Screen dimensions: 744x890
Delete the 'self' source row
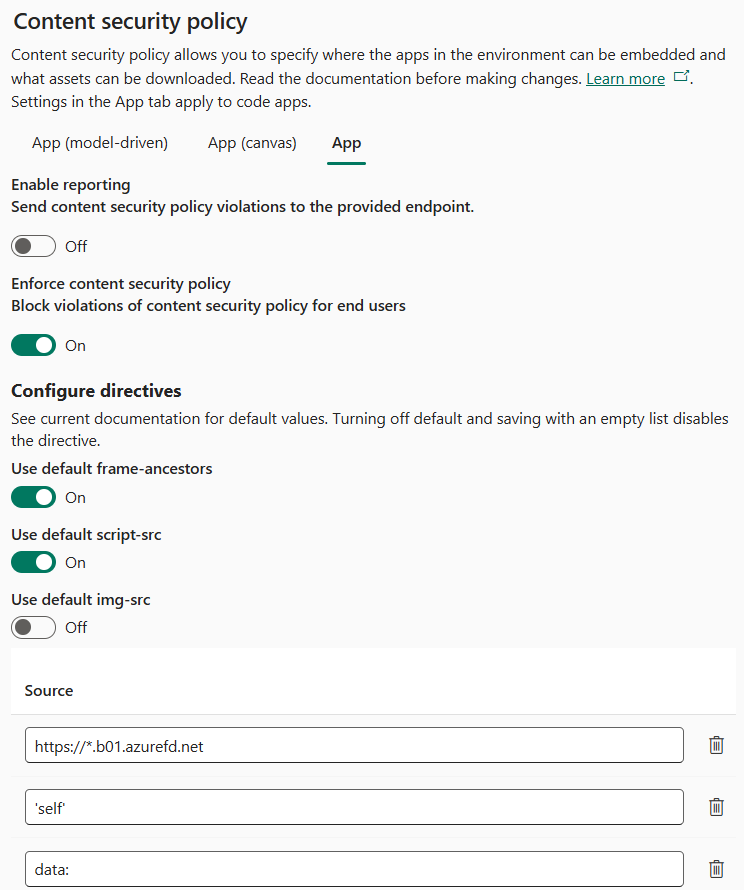716,807
